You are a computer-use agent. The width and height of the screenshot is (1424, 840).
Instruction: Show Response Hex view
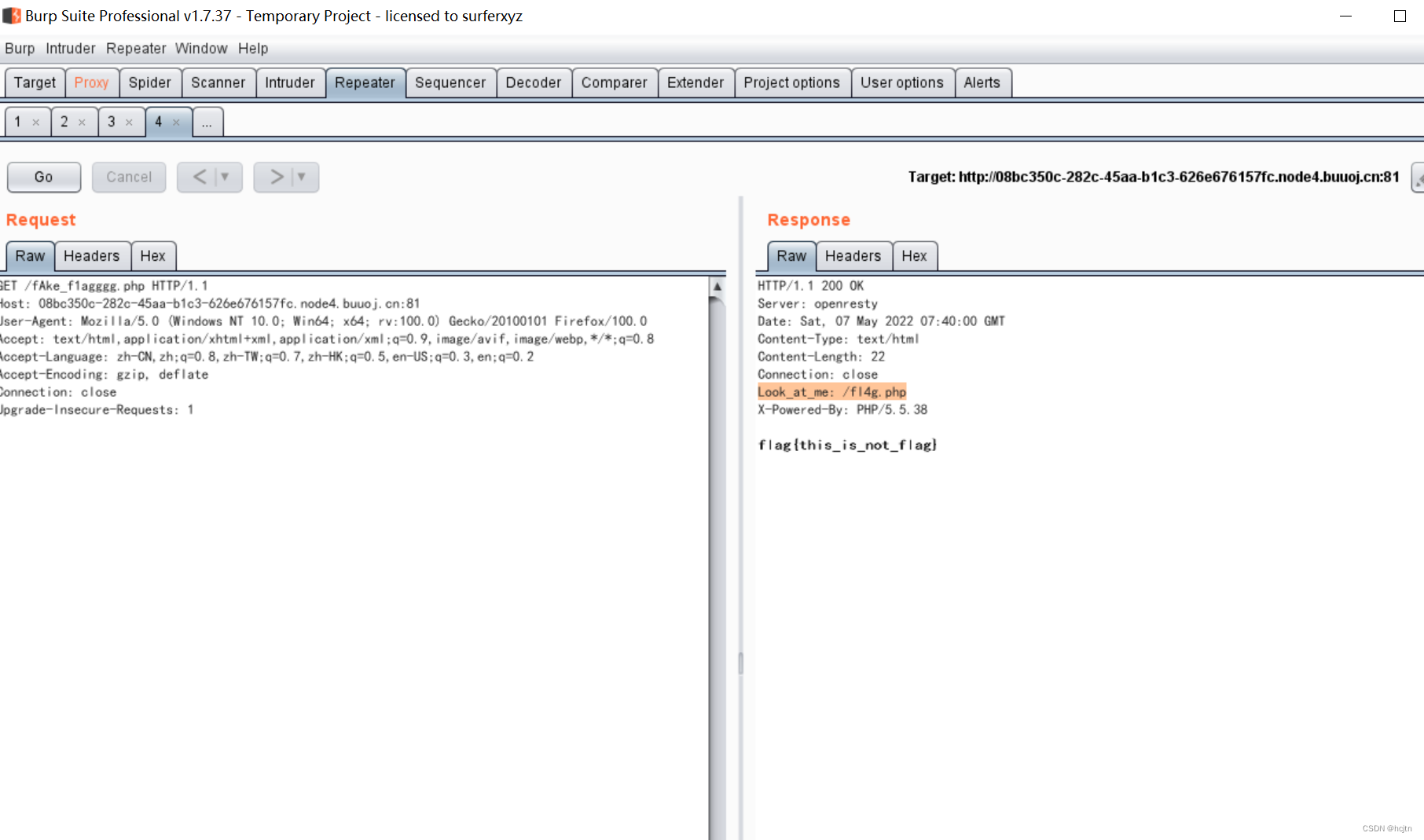pyautogui.click(x=914, y=256)
